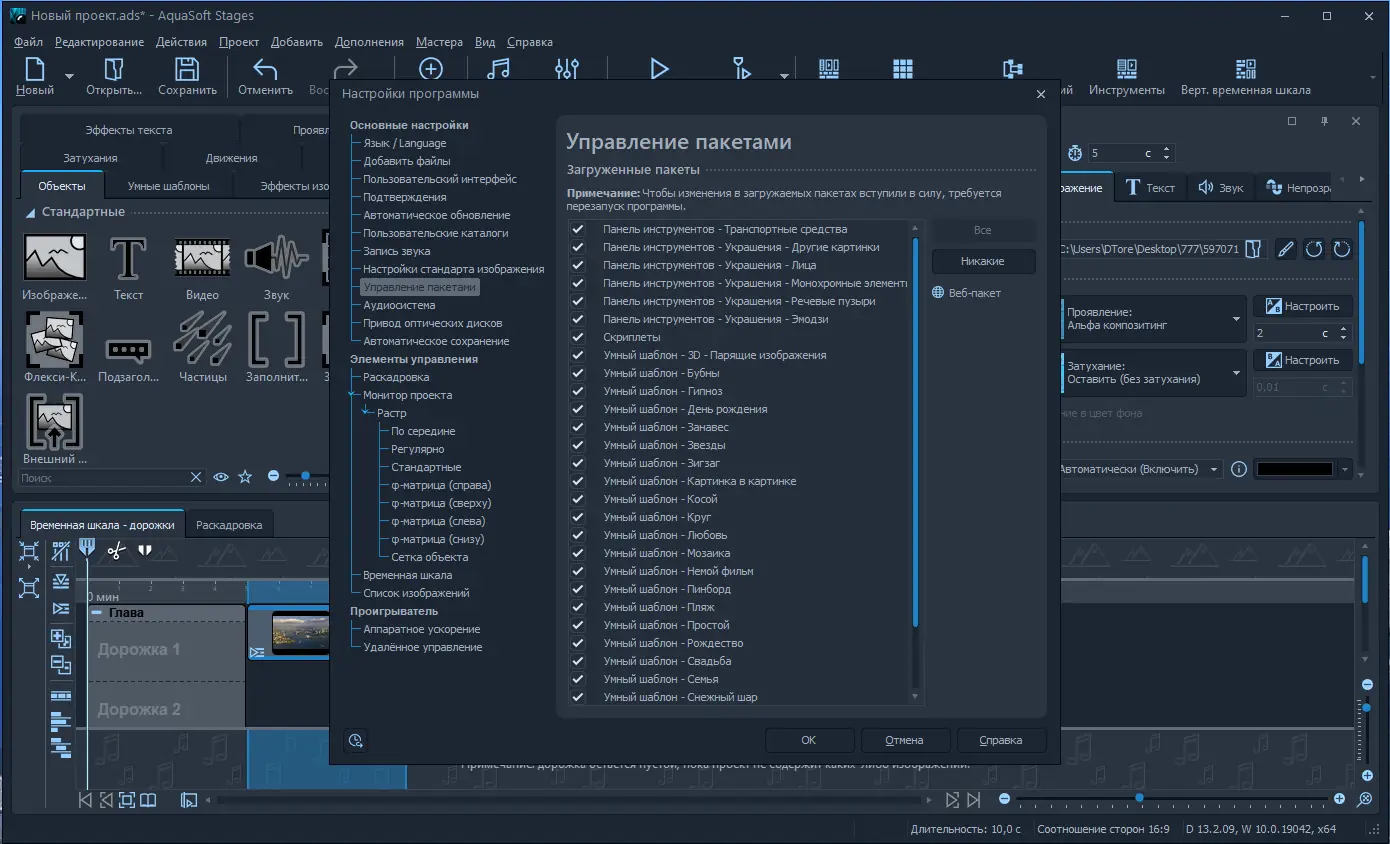Select the Text (Текст) object icon
This screenshot has height=844, width=1390.
click(x=128, y=258)
